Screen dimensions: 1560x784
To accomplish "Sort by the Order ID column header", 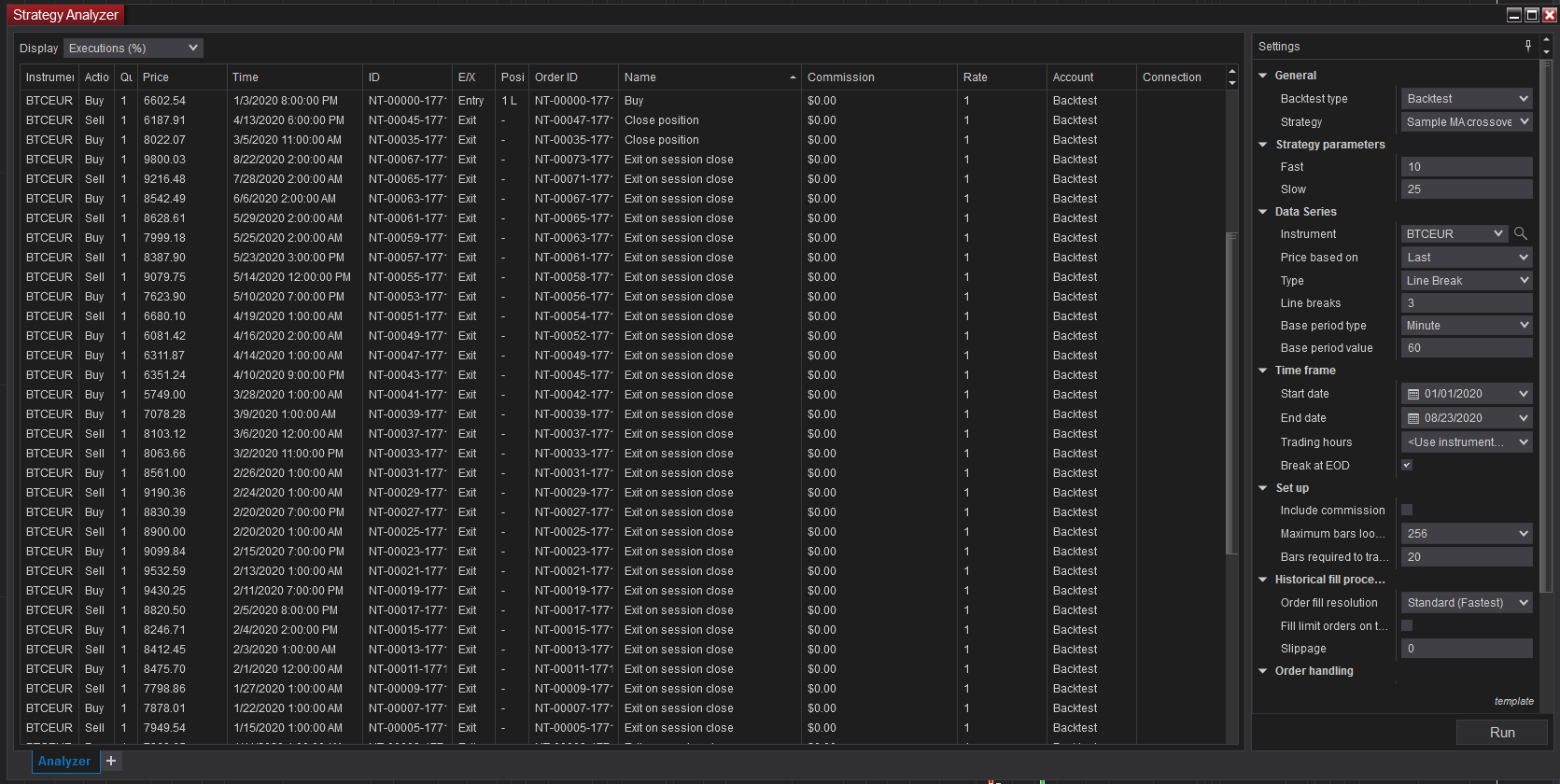I will pos(573,77).
